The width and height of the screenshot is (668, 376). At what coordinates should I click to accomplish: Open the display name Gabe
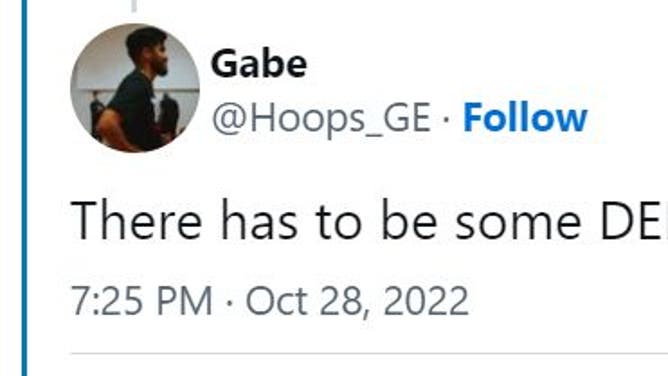(x=259, y=63)
